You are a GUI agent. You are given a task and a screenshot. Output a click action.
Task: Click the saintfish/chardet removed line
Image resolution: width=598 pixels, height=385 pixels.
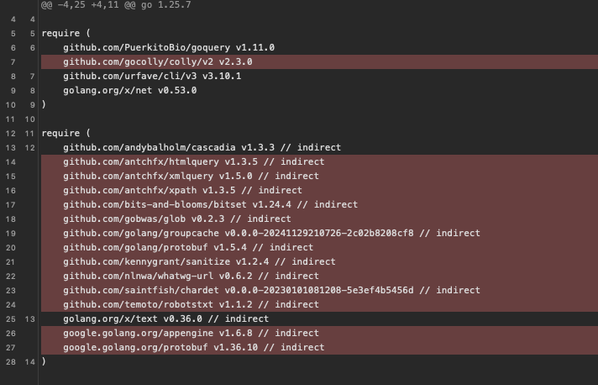click(319, 290)
